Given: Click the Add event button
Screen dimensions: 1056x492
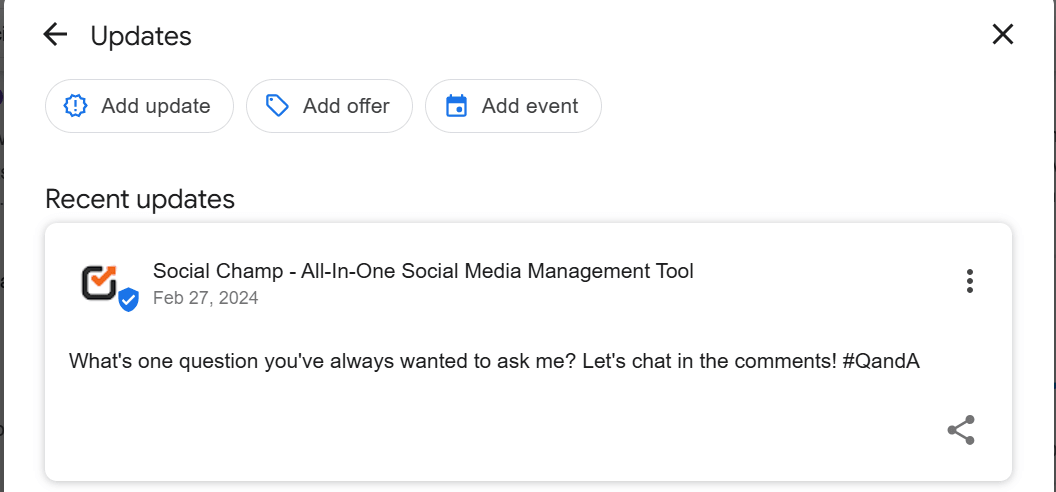Looking at the screenshot, I should coord(513,106).
